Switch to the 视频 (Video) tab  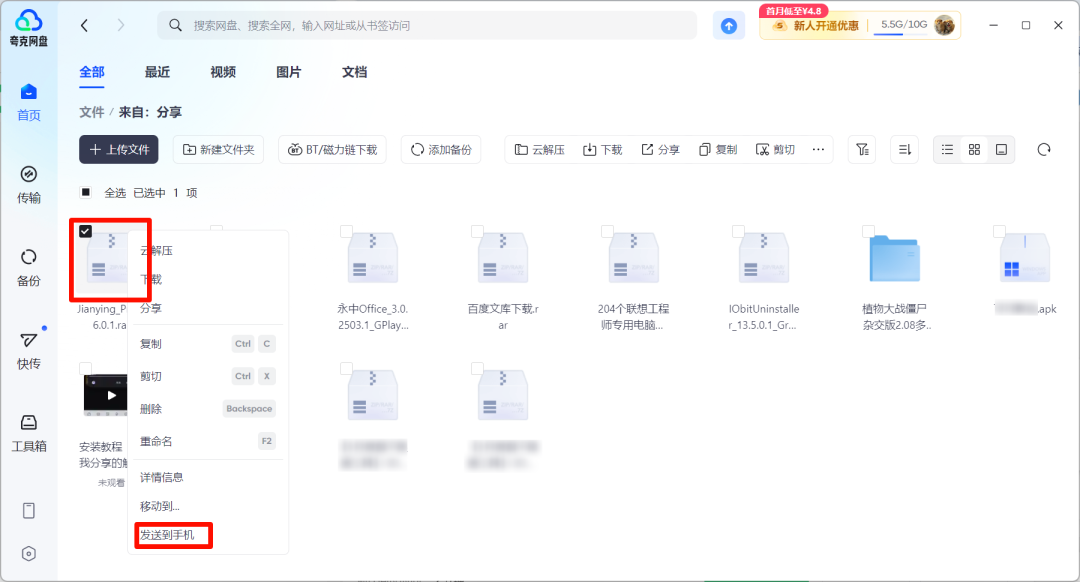pyautogui.click(x=222, y=71)
